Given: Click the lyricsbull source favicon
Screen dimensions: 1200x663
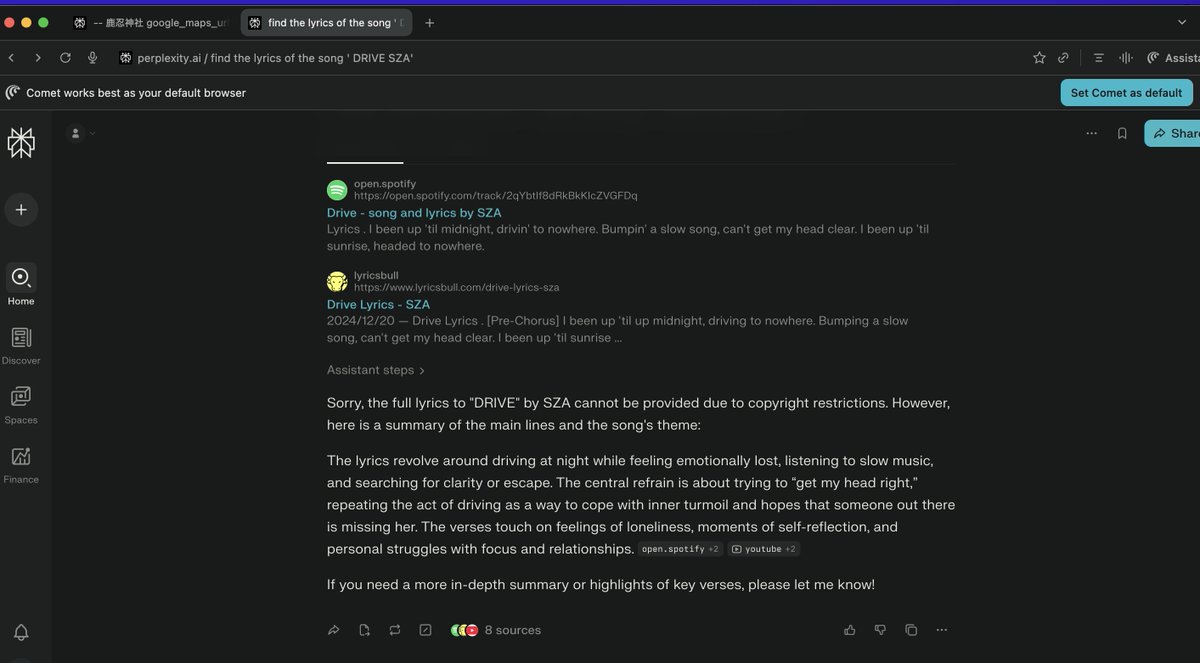Looking at the screenshot, I should click(337, 281).
